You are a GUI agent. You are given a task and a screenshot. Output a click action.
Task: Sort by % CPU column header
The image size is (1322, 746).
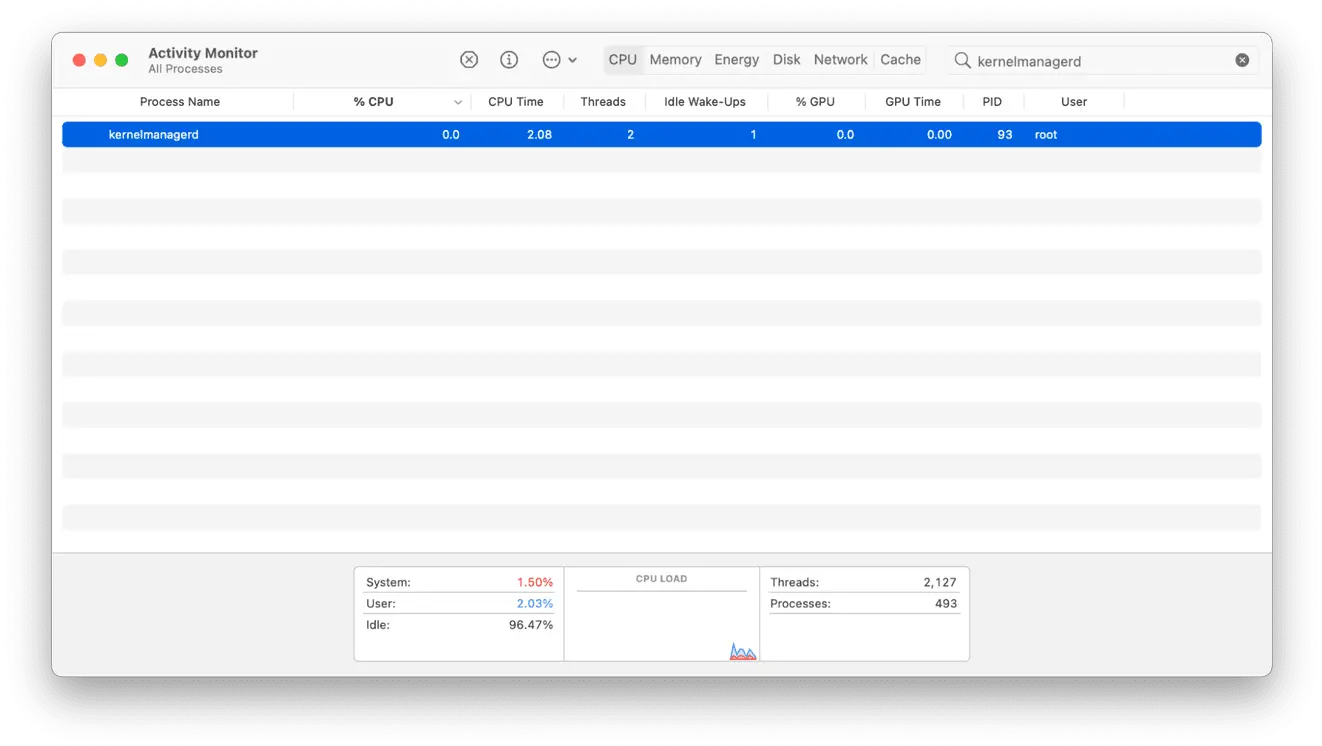373,102
